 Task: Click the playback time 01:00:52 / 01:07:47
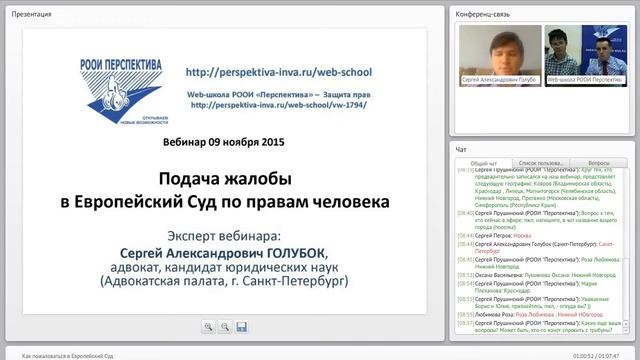coord(596,356)
